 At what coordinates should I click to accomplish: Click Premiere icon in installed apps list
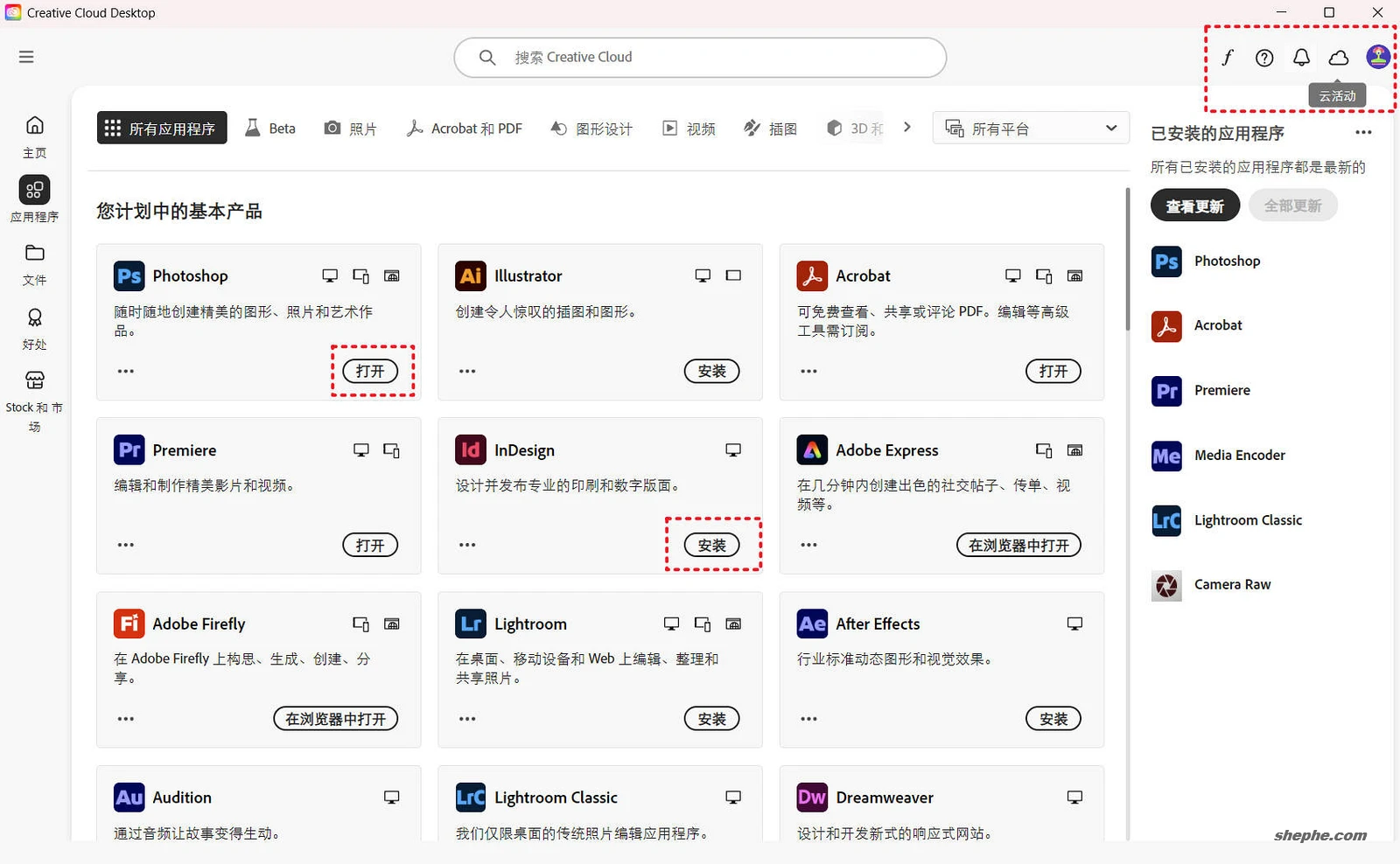(x=1166, y=391)
